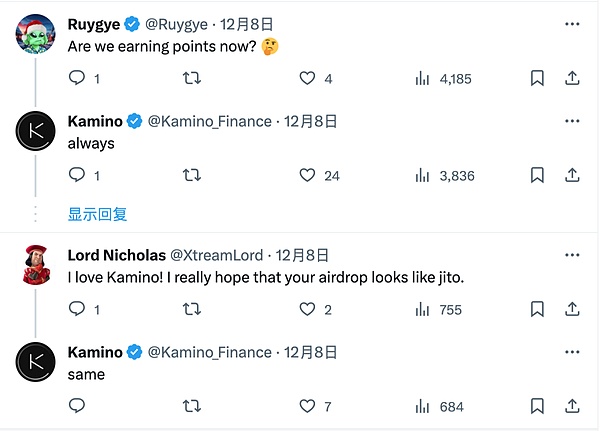The width and height of the screenshot is (600, 431).
Task: Click Ruygye's Grinch profile picture
Action: 37,33
